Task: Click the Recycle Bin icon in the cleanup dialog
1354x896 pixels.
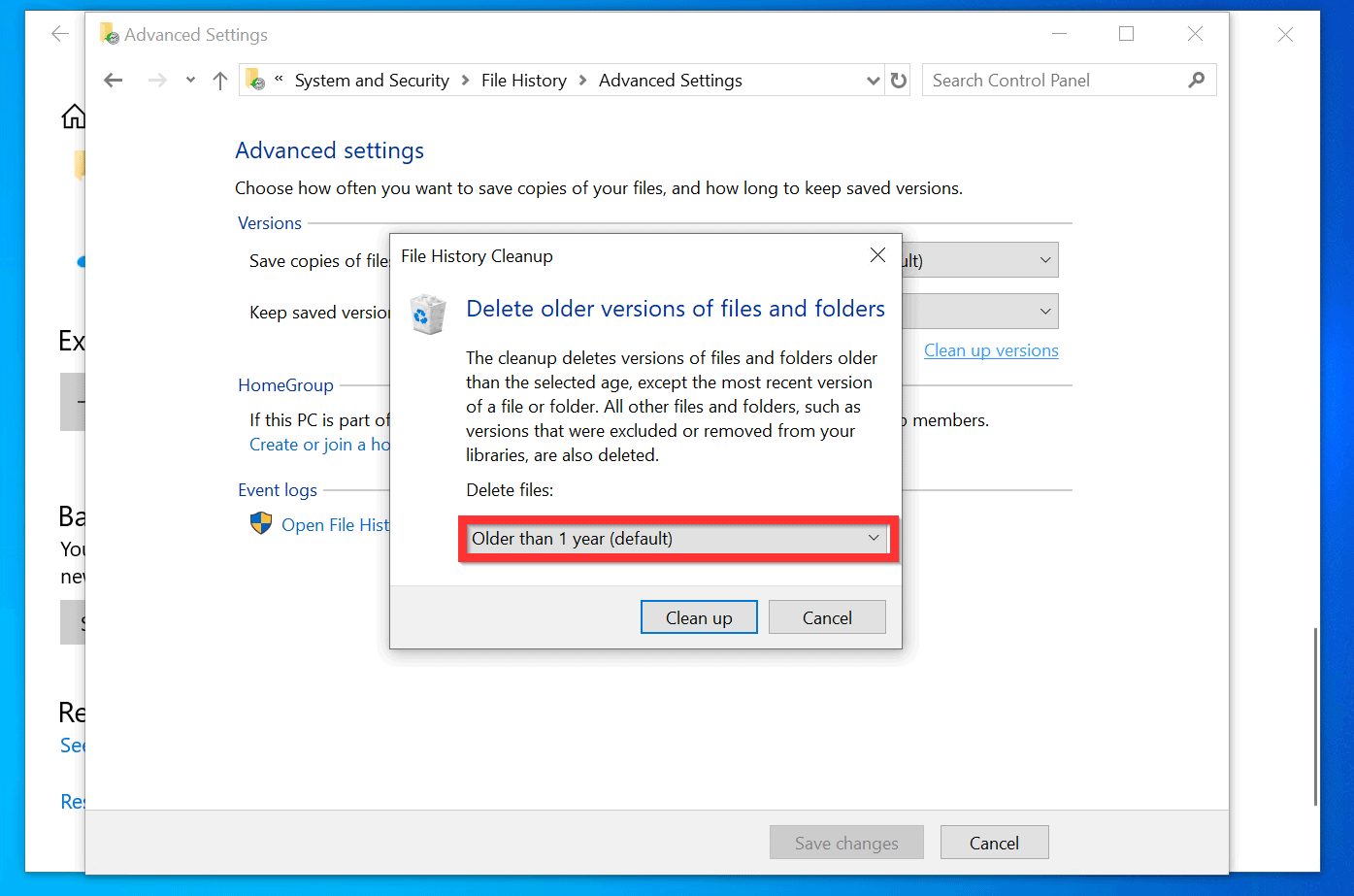Action: point(428,313)
